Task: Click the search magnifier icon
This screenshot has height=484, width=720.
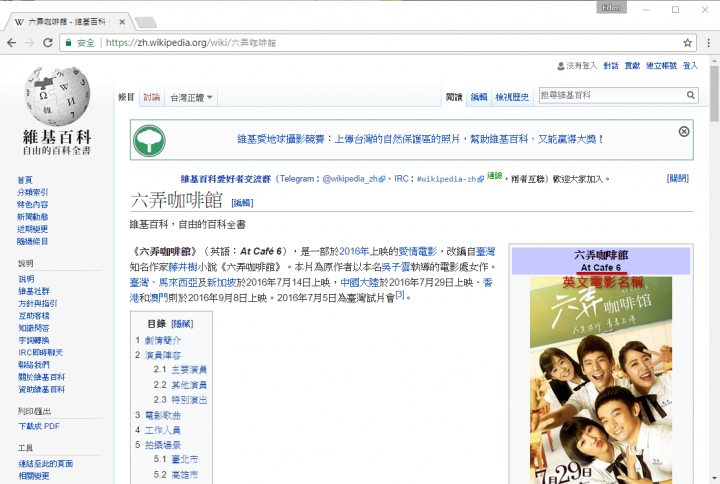Action: pos(690,95)
